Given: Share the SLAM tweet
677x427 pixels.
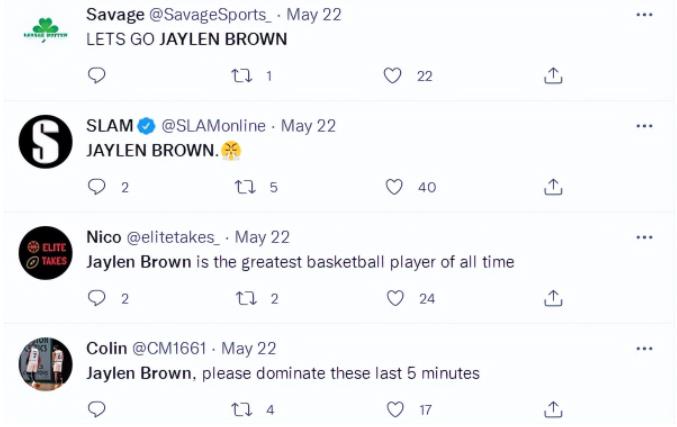Looking at the screenshot, I should [x=553, y=187].
